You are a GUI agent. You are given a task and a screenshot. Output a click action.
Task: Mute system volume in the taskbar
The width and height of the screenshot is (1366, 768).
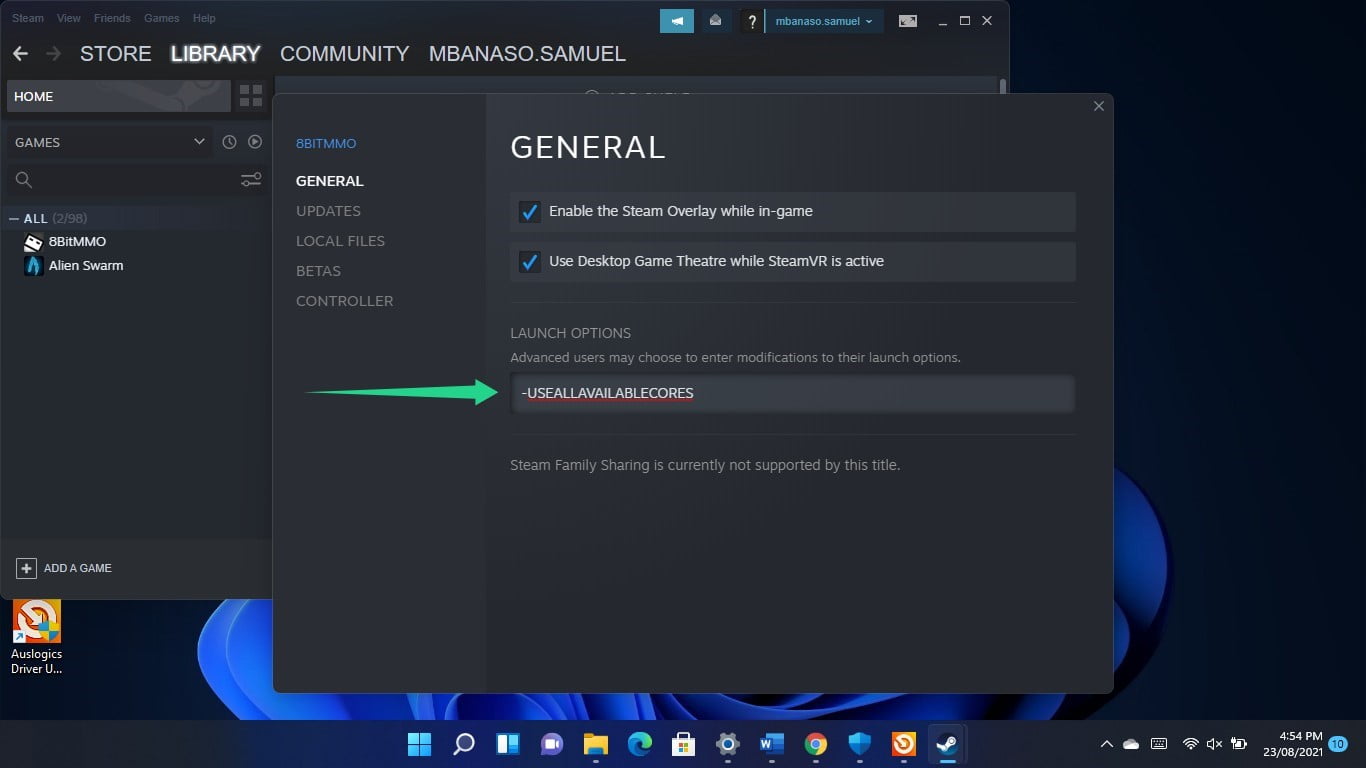click(x=1213, y=744)
